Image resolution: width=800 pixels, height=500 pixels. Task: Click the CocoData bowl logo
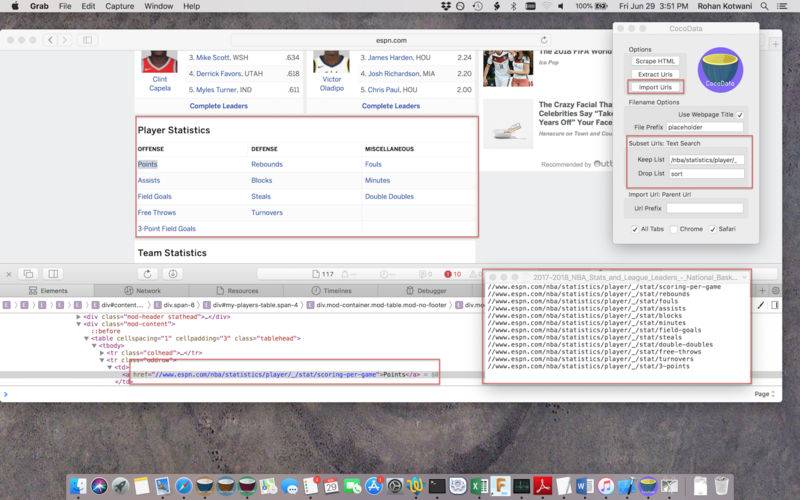click(x=720, y=70)
